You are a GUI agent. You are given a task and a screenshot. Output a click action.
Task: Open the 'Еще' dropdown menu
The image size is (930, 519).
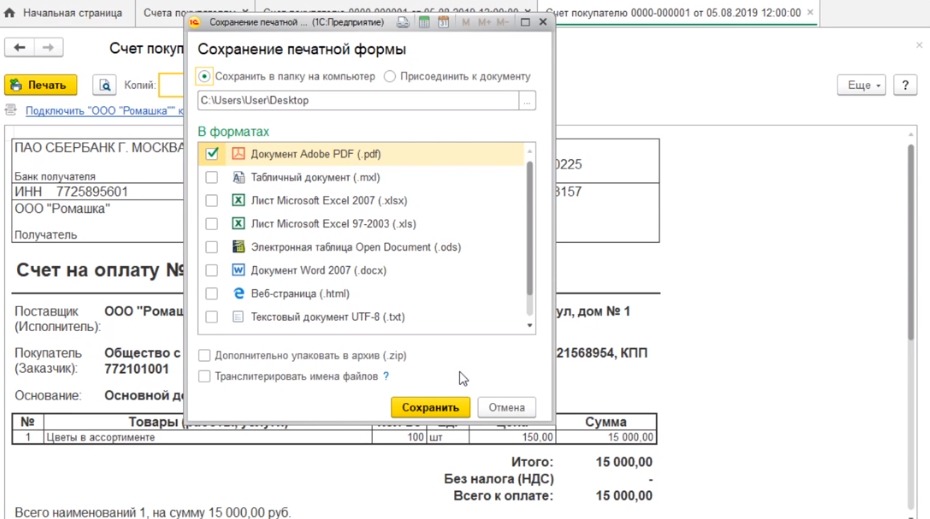click(864, 86)
